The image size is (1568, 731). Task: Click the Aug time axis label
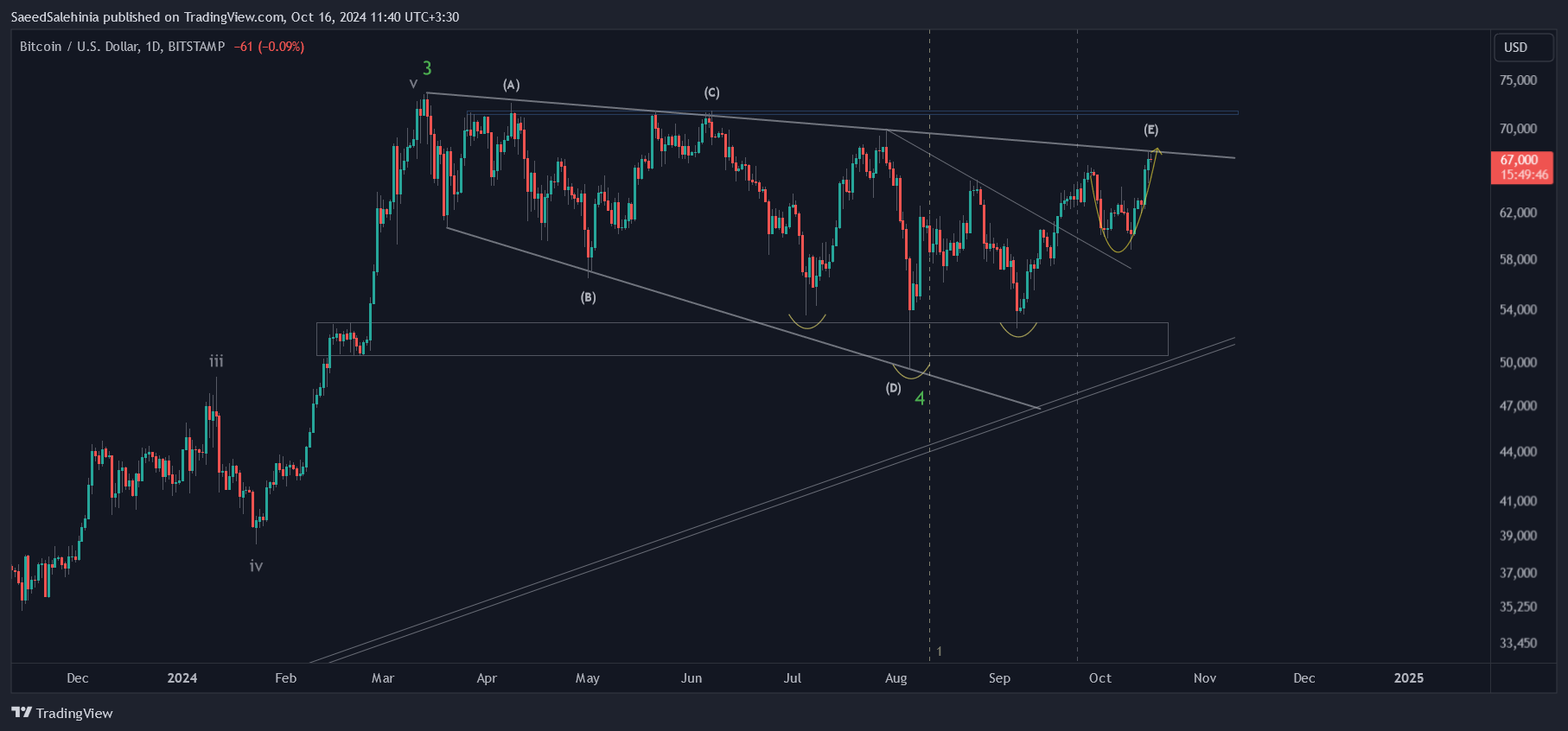point(896,678)
